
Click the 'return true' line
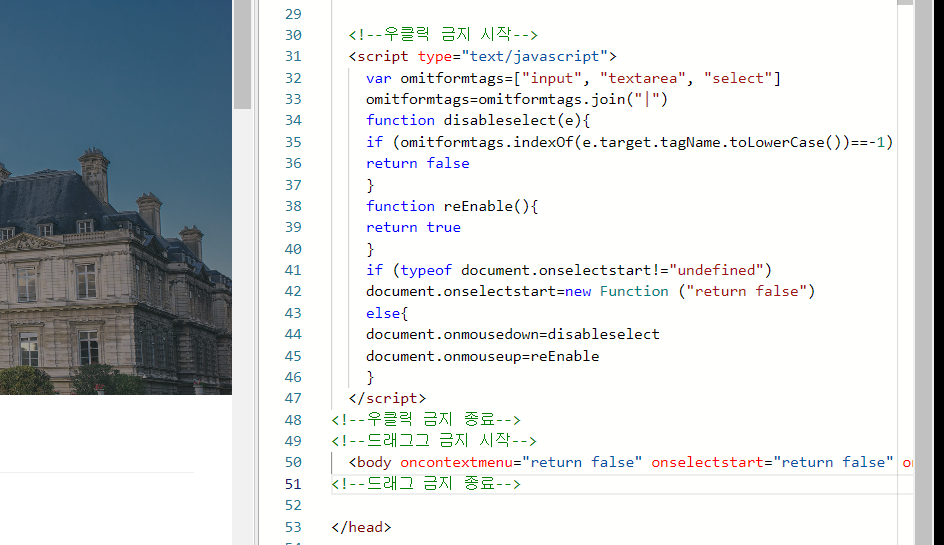pyautogui.click(x=413, y=227)
